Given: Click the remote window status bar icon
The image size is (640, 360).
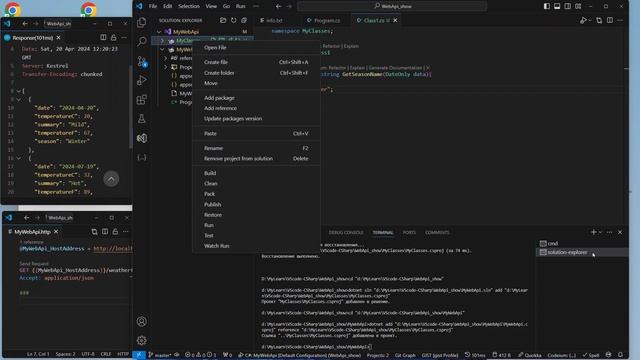Looking at the screenshot, I should click(139, 355).
